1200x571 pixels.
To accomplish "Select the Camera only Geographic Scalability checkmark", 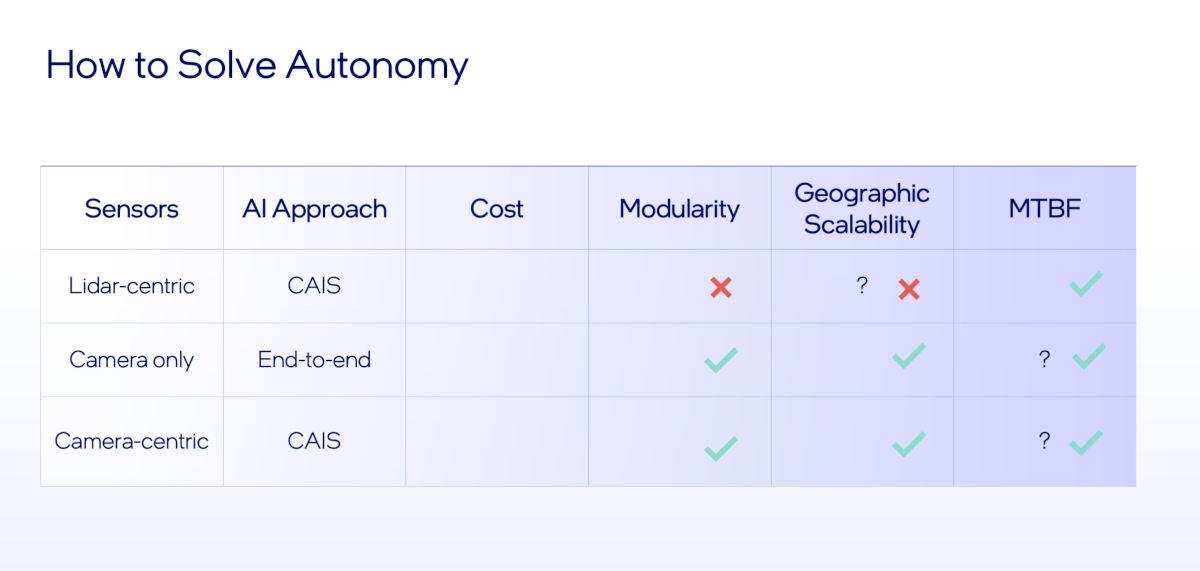I will coord(908,356).
